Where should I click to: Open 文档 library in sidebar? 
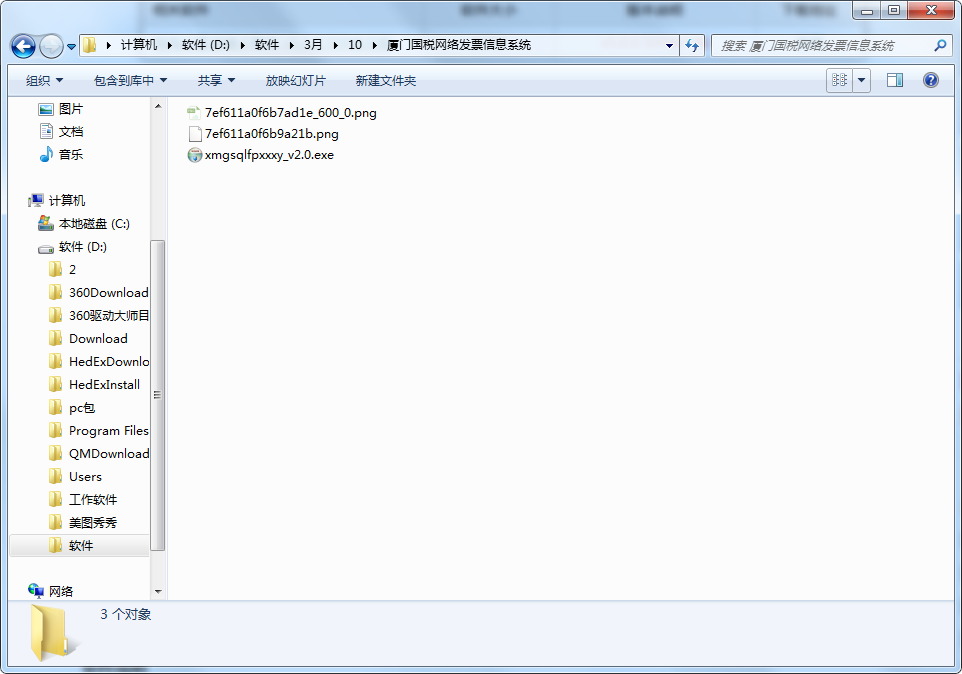tap(71, 132)
